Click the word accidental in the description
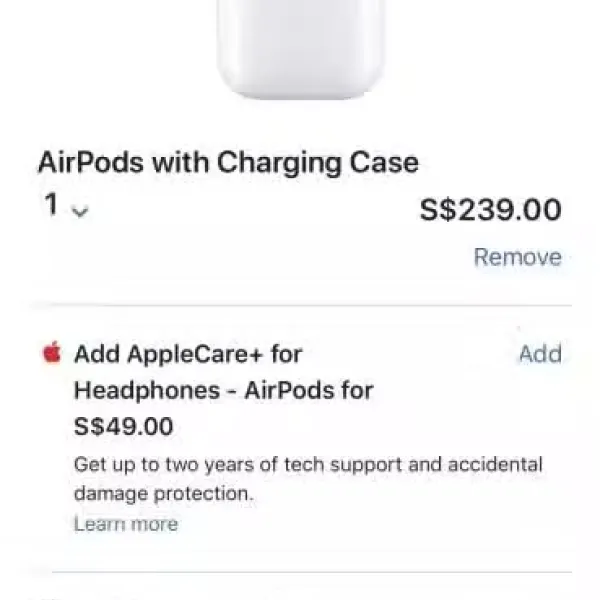Image resolution: width=600 pixels, height=600 pixels. (x=495, y=464)
